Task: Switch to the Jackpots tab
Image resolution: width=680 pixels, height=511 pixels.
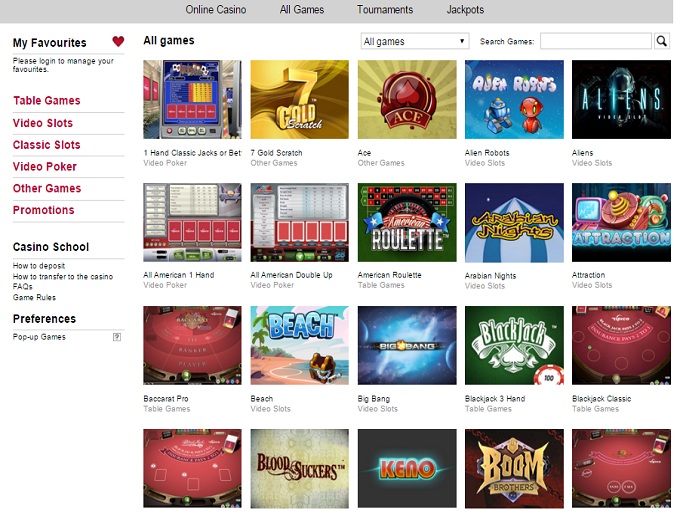Action: 465,10
